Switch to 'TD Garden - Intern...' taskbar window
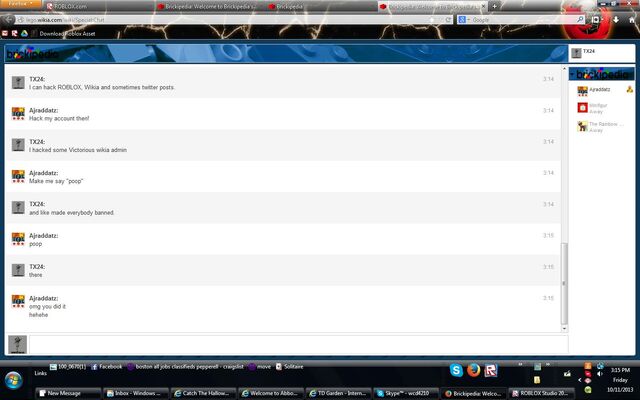The width and height of the screenshot is (640, 400). pos(340,393)
